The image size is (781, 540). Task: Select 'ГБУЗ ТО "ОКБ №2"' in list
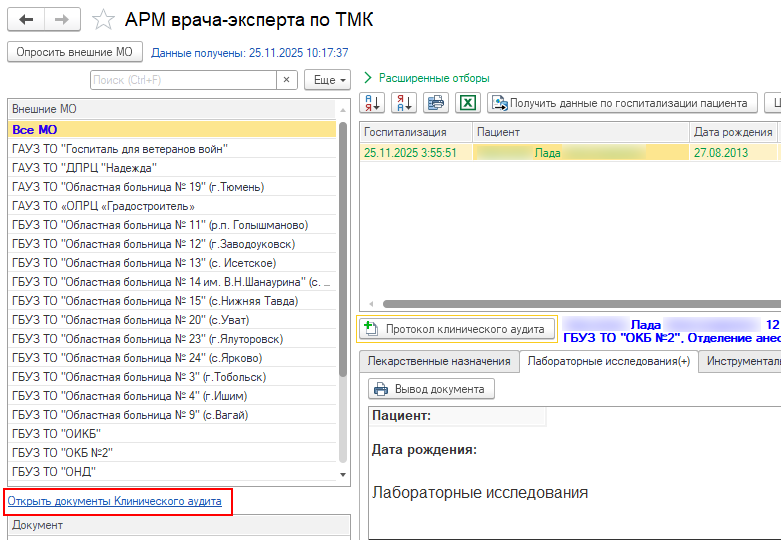point(62,452)
